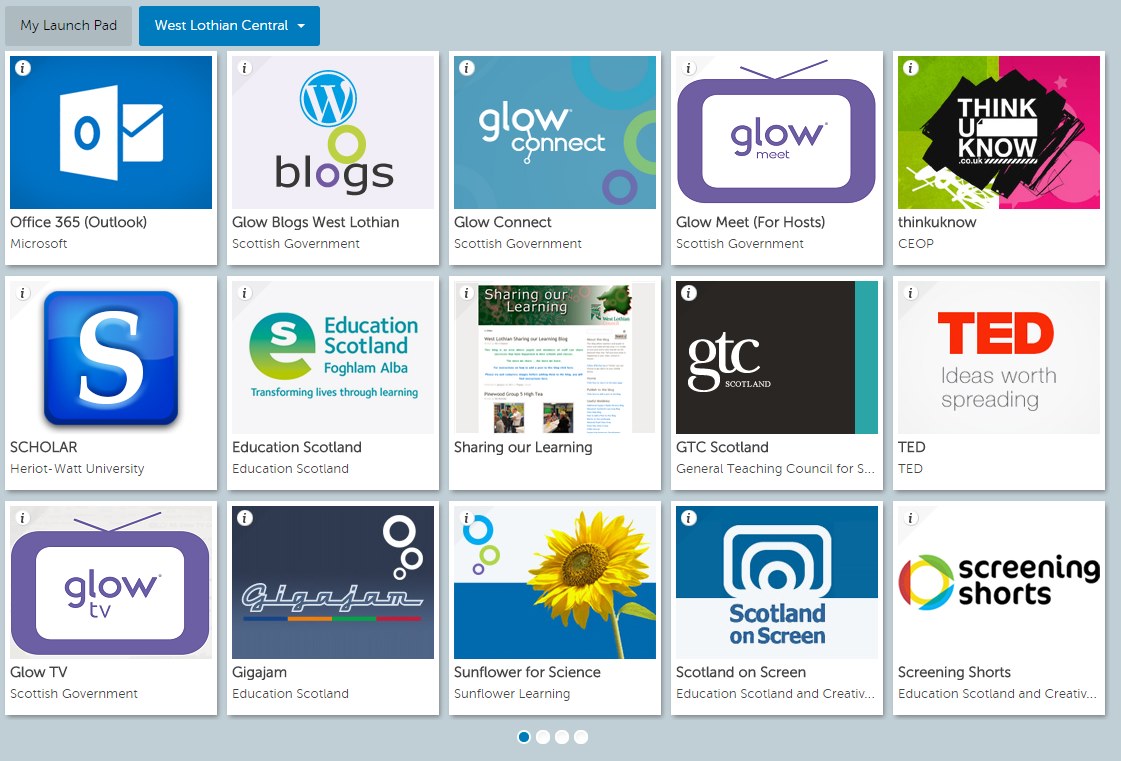Show info for Screening Shorts tile

pos(911,518)
